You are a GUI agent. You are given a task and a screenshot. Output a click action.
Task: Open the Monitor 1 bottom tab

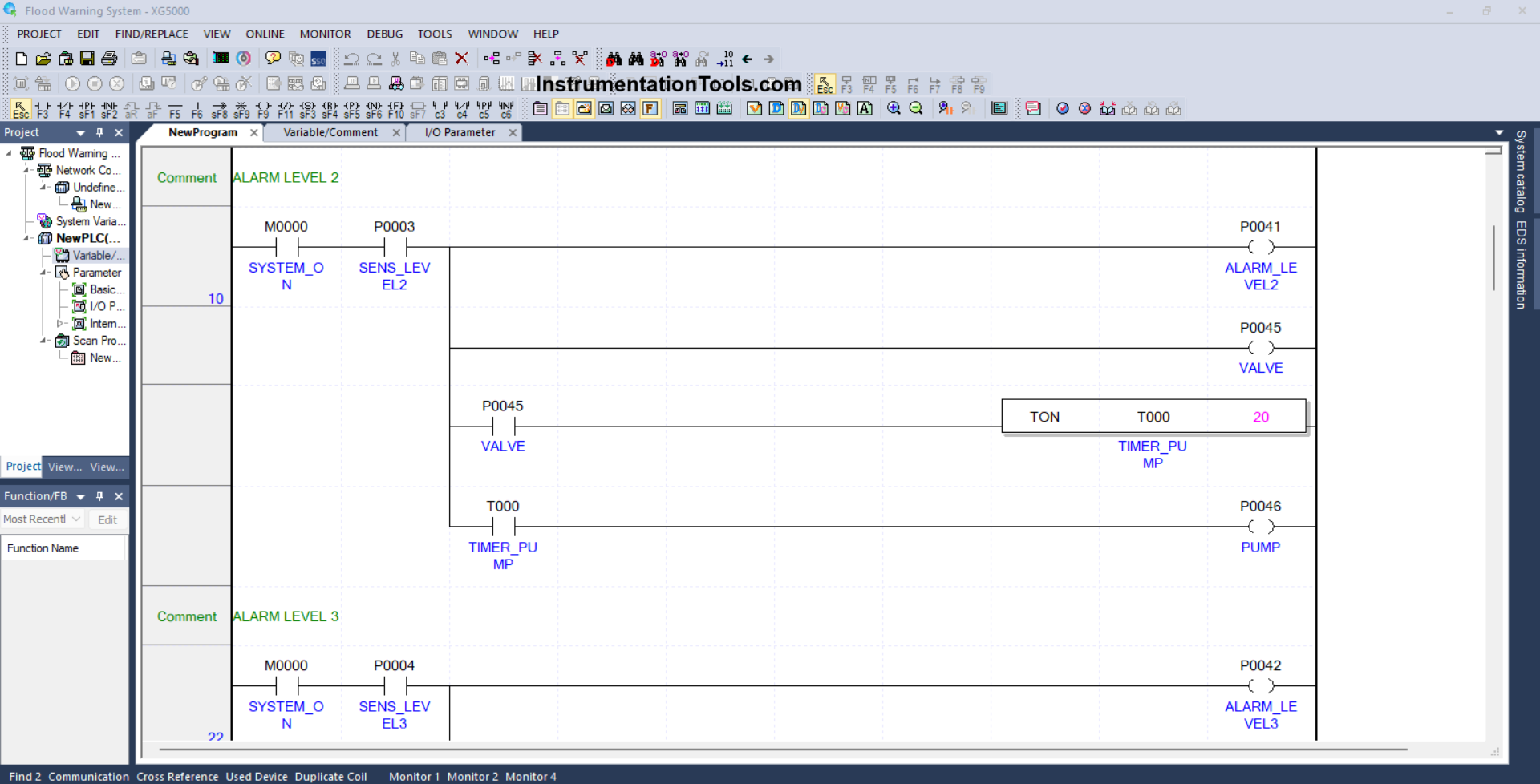tap(414, 776)
